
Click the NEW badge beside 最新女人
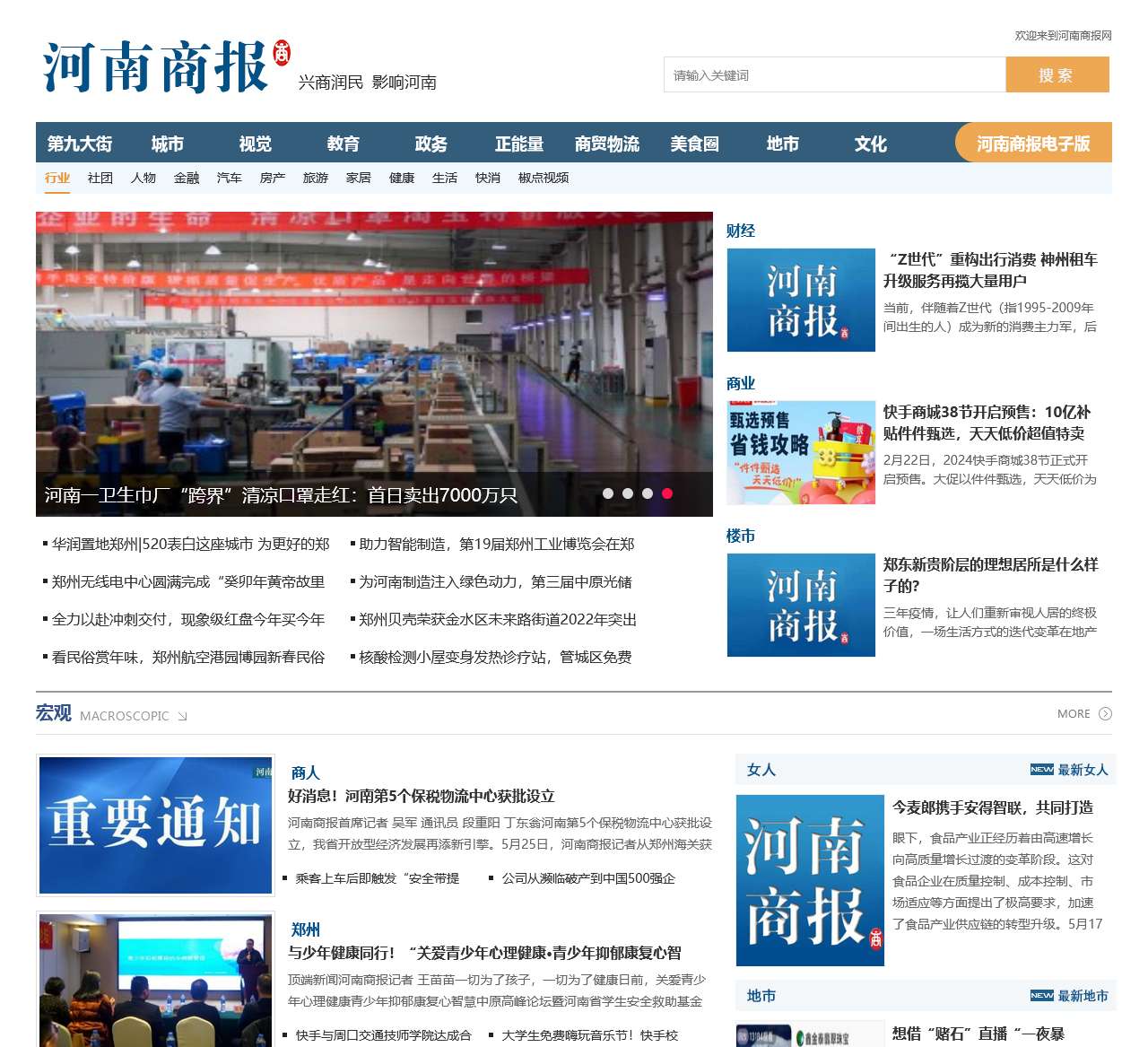(x=1041, y=770)
